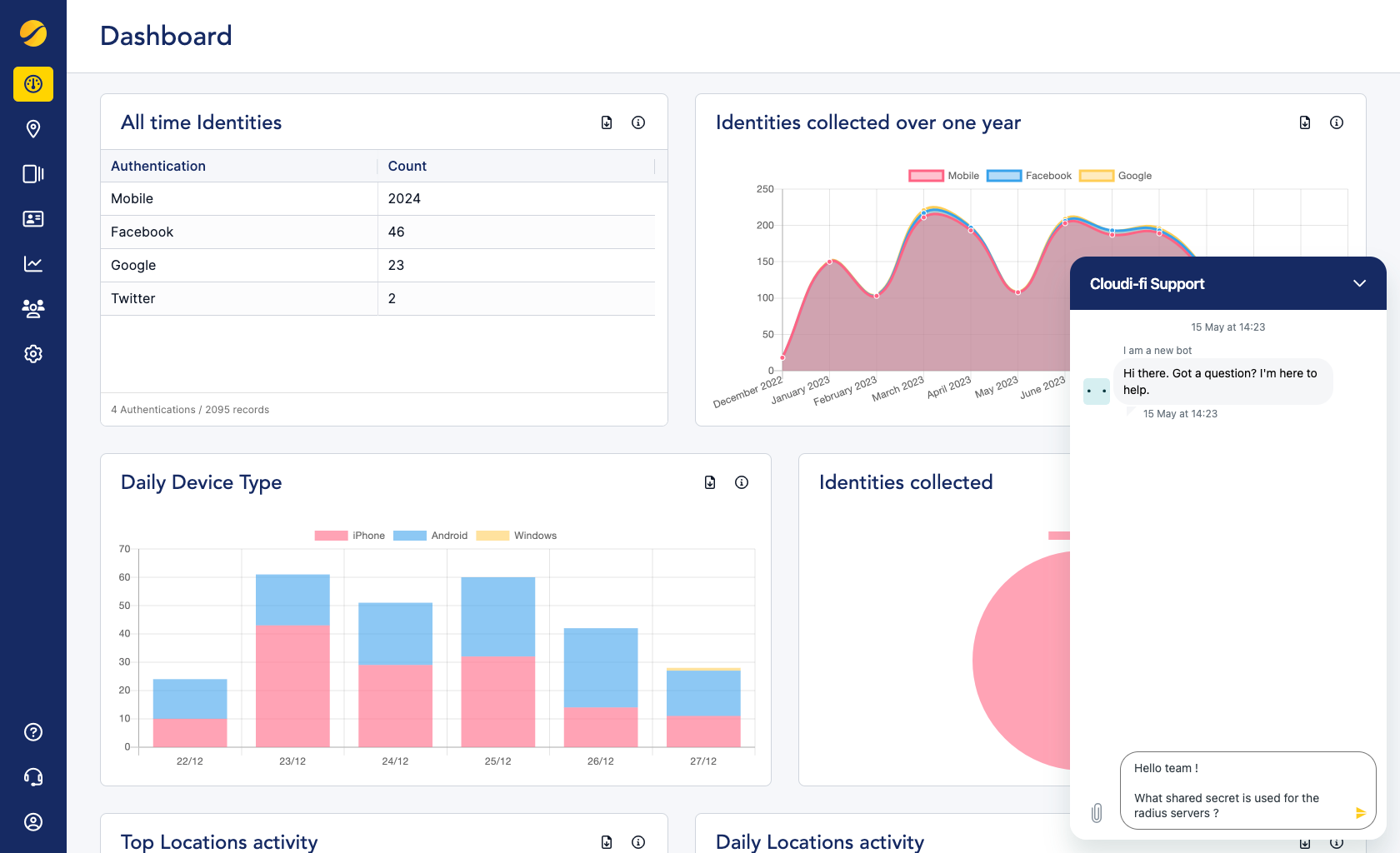Select the captive portal pages icon in sidebar
The image size is (1400, 853).
(32, 174)
